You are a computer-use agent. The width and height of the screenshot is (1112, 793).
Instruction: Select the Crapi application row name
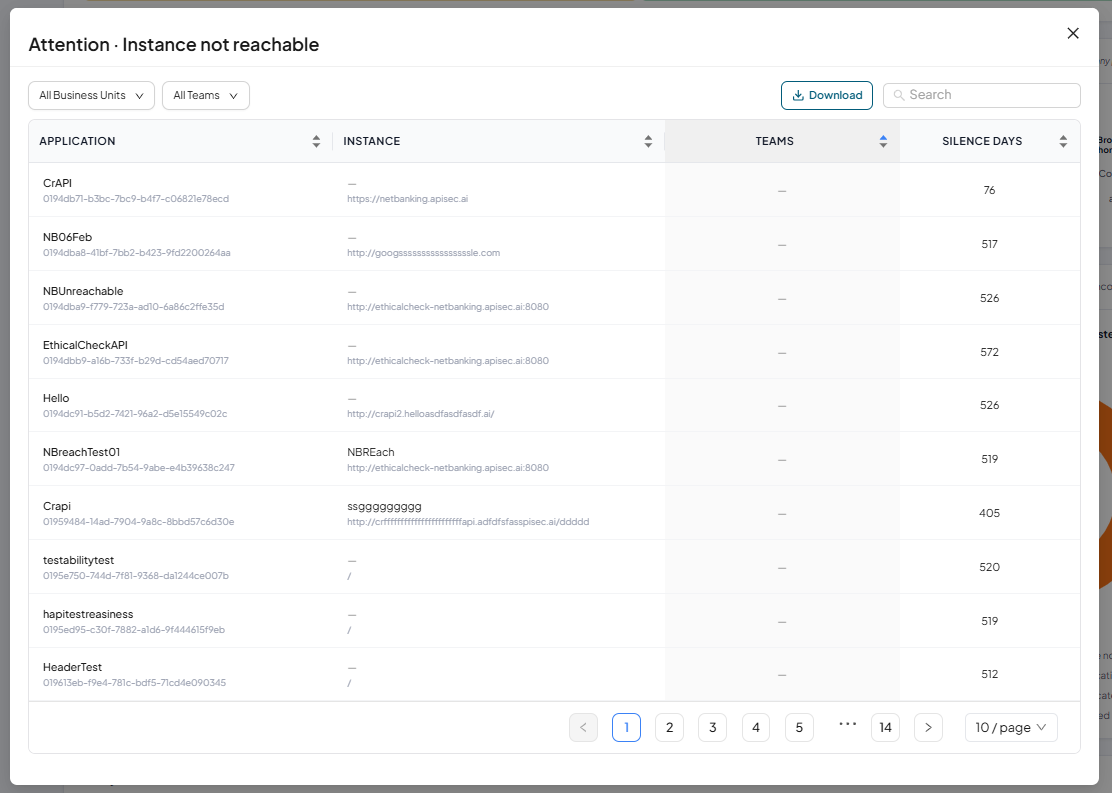click(57, 506)
